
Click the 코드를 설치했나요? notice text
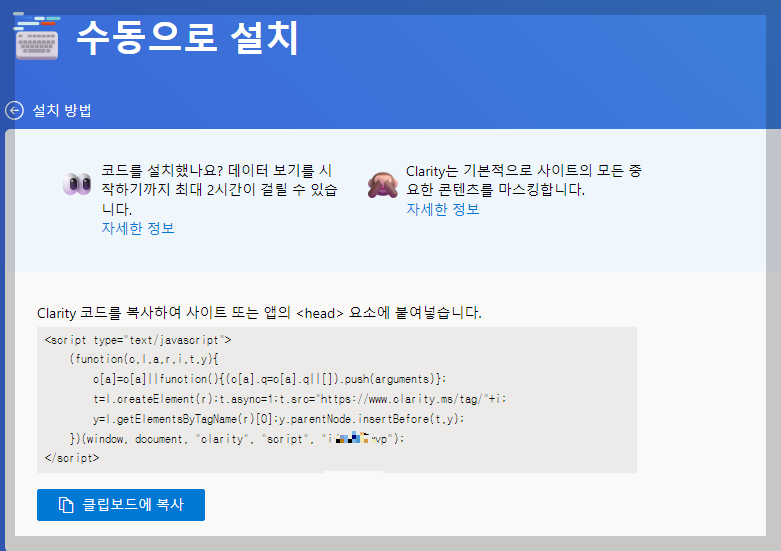coord(219,190)
